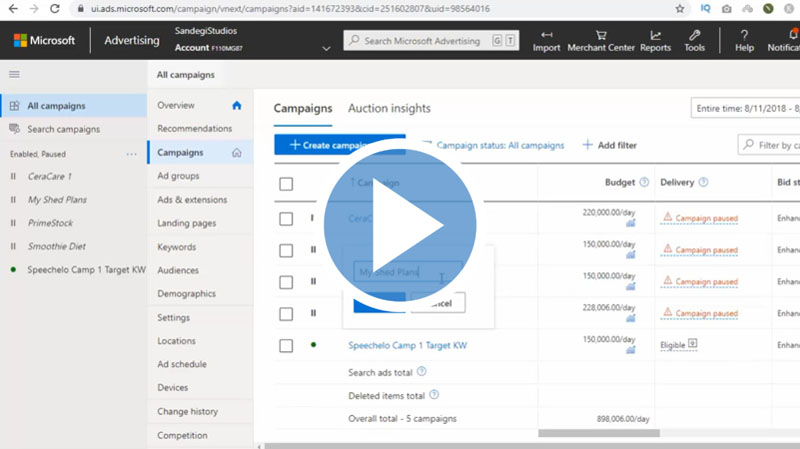Select PrimeStock in the sidebar
Screen dimensions: 800x449
(x=50, y=223)
